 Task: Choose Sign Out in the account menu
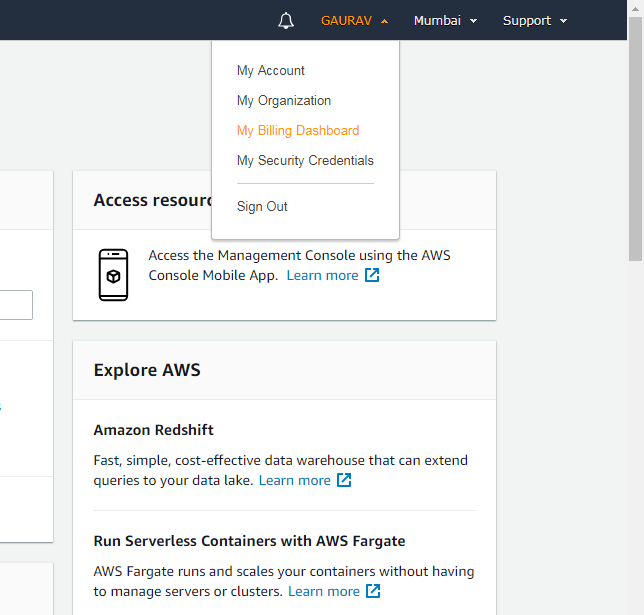pos(262,206)
